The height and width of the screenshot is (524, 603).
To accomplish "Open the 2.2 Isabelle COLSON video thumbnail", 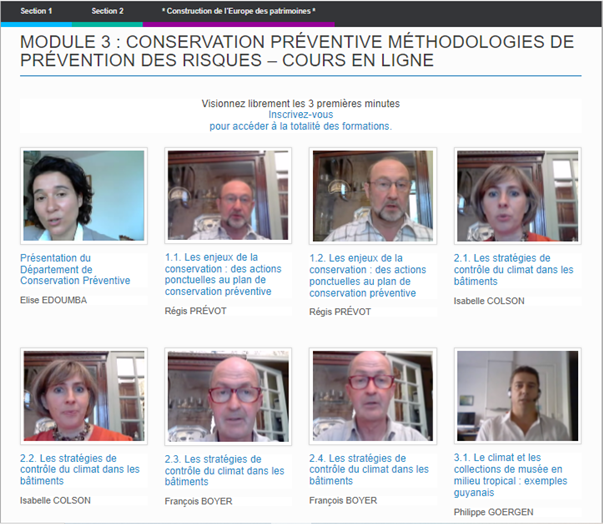I will click(84, 396).
